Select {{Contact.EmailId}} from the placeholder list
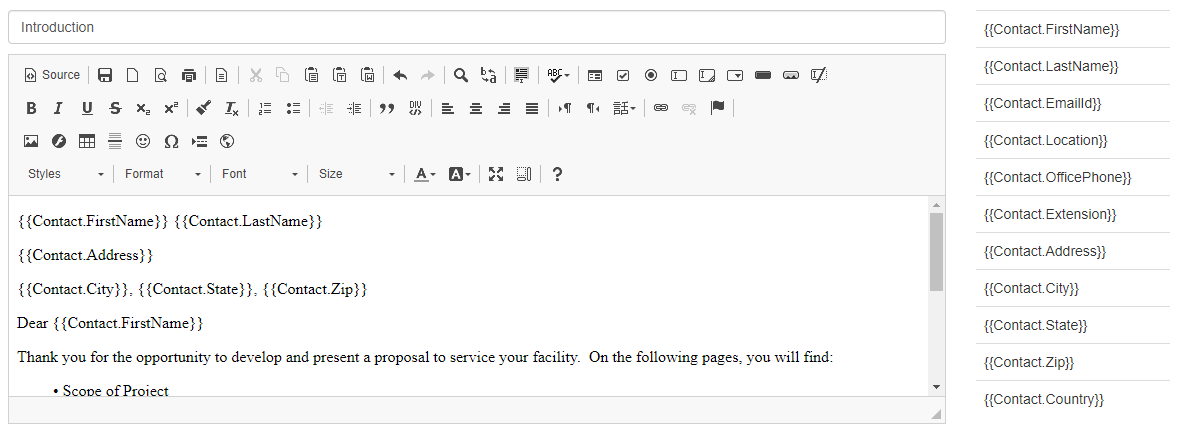1194x437 pixels. (x=1072, y=103)
